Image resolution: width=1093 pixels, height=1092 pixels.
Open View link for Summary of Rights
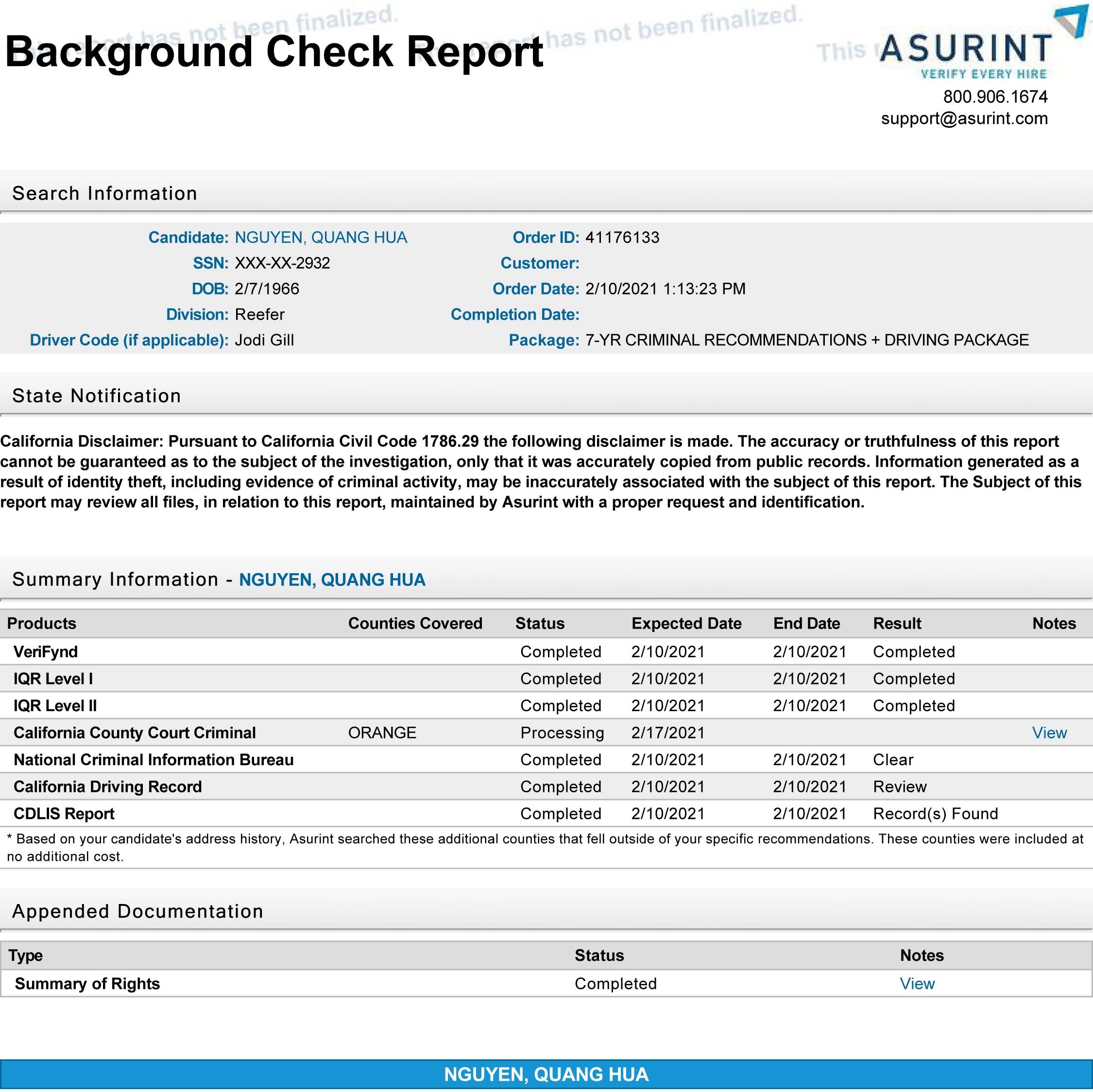[x=917, y=983]
